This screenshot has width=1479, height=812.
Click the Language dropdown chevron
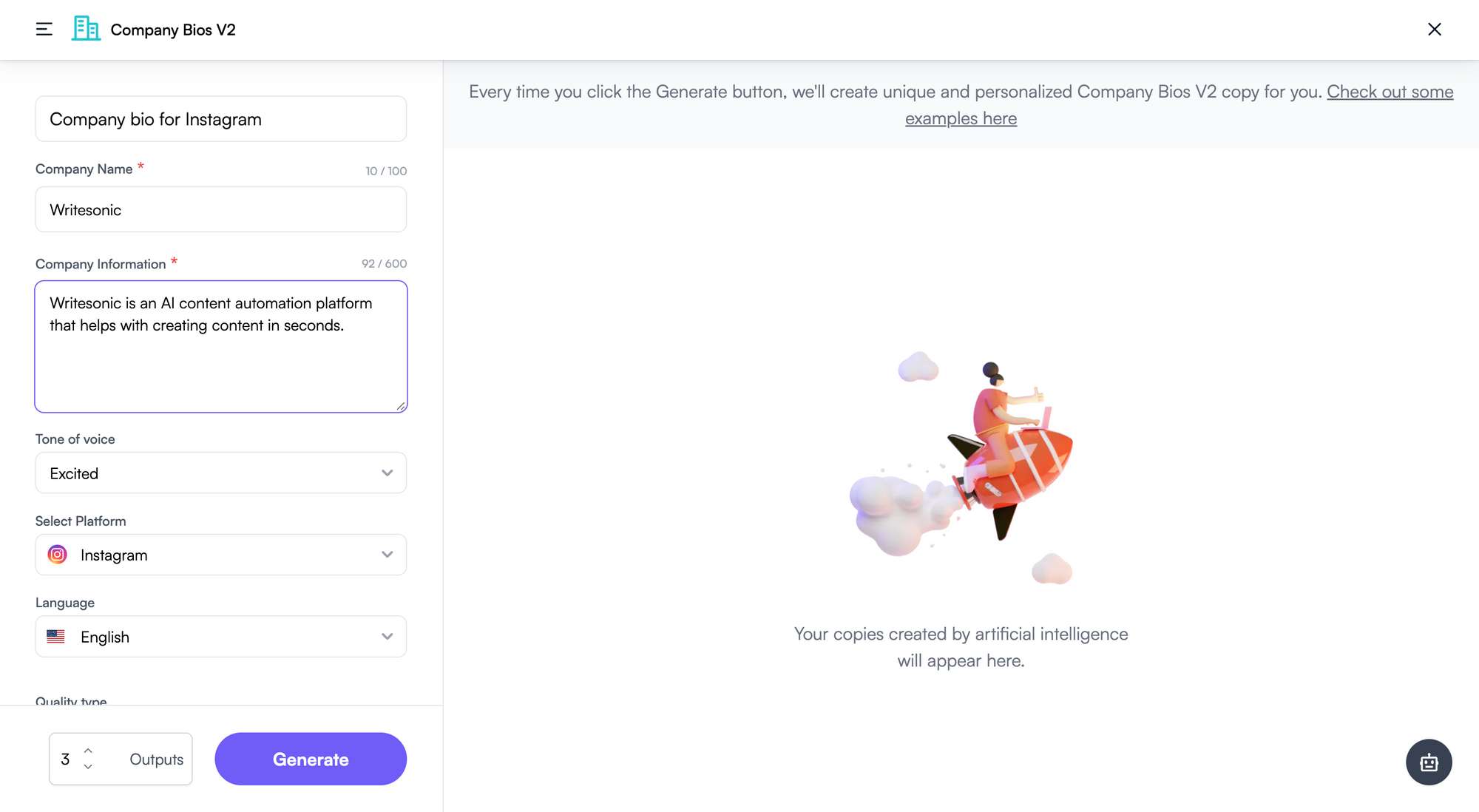click(387, 636)
